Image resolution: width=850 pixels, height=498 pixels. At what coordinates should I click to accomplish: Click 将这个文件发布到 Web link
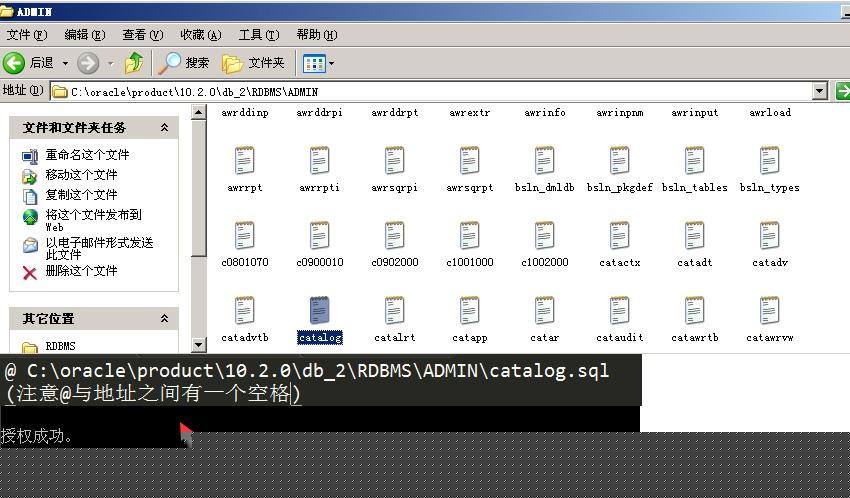(93, 220)
